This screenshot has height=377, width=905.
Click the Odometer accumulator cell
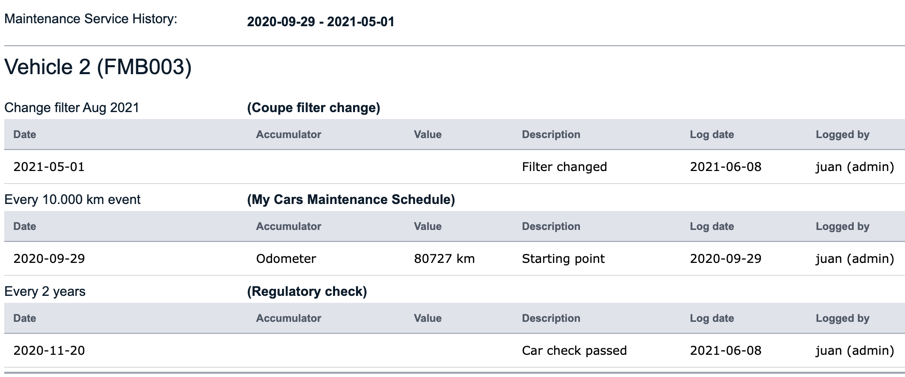click(x=286, y=259)
